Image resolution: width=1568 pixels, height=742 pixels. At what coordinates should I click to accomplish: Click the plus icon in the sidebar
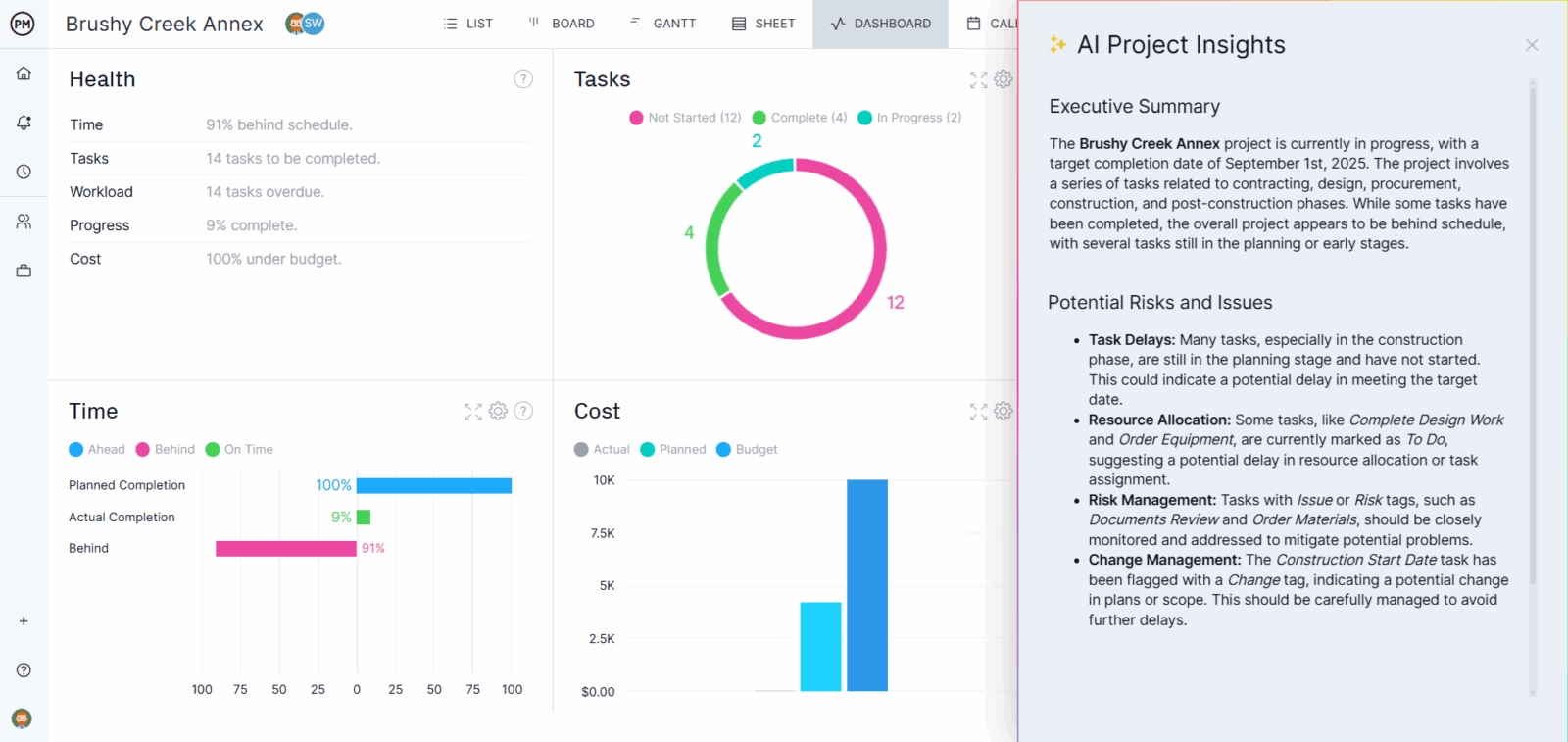(x=24, y=621)
